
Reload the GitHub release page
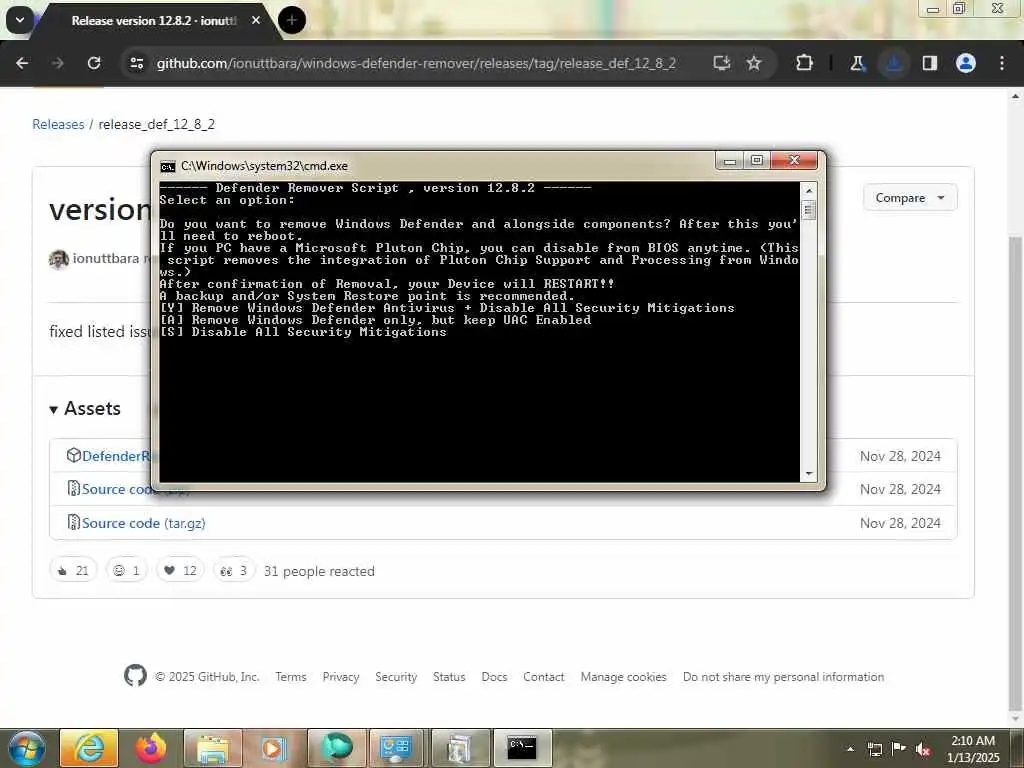click(x=94, y=63)
